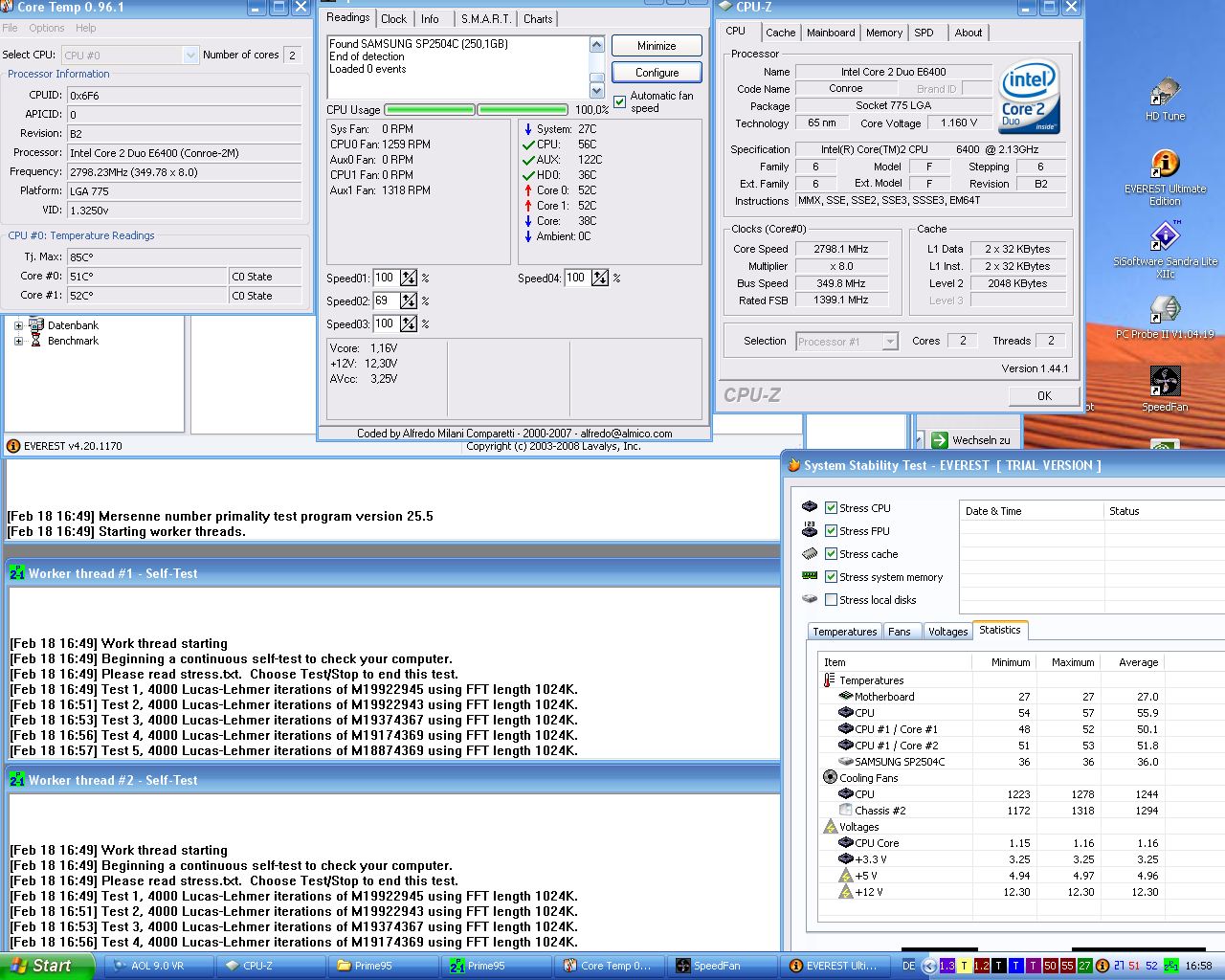Click the Worker thread #2 Prime95 icon
This screenshot has width=1225, height=980.
17,780
